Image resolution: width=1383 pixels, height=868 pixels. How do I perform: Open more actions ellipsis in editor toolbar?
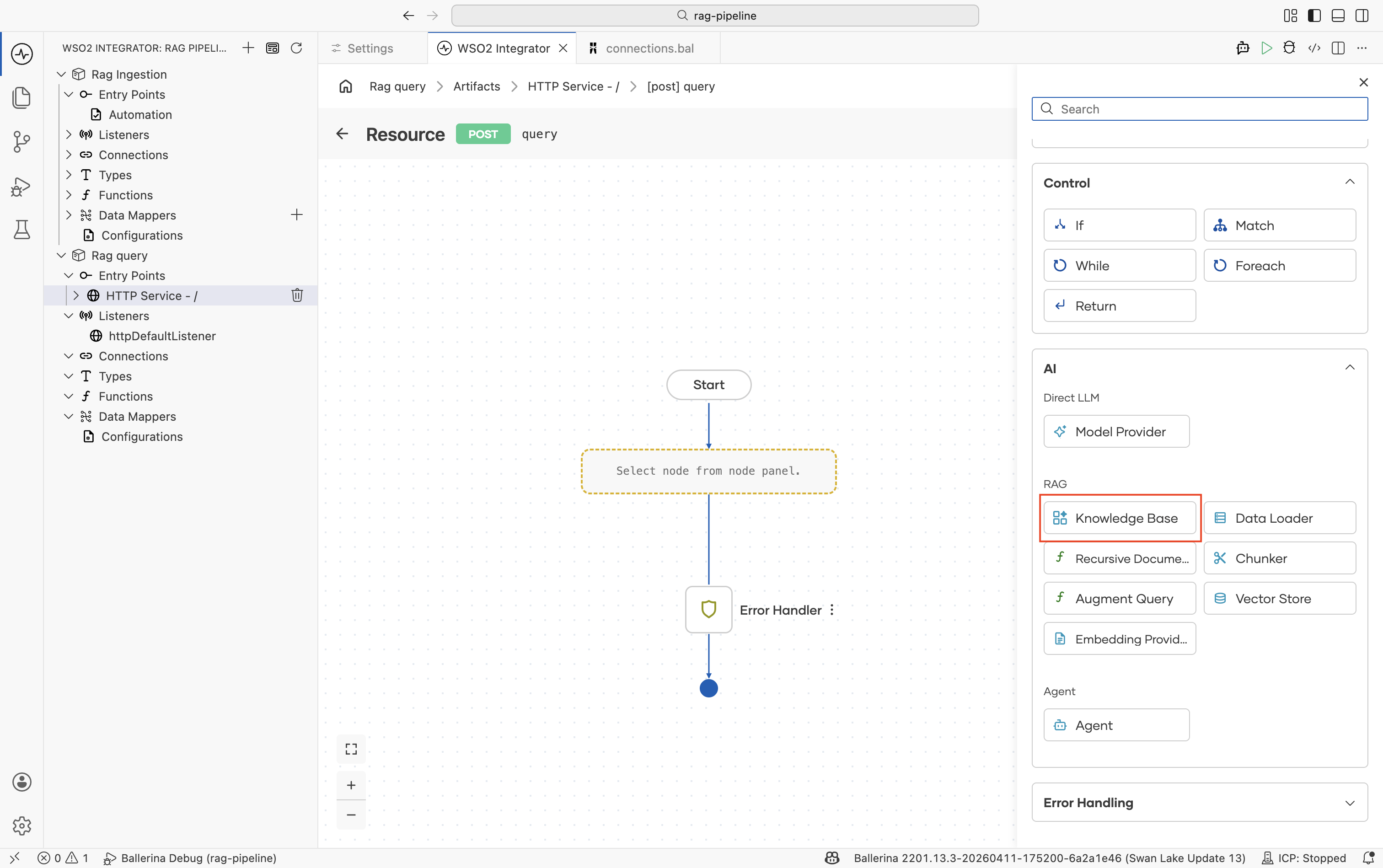1362,48
